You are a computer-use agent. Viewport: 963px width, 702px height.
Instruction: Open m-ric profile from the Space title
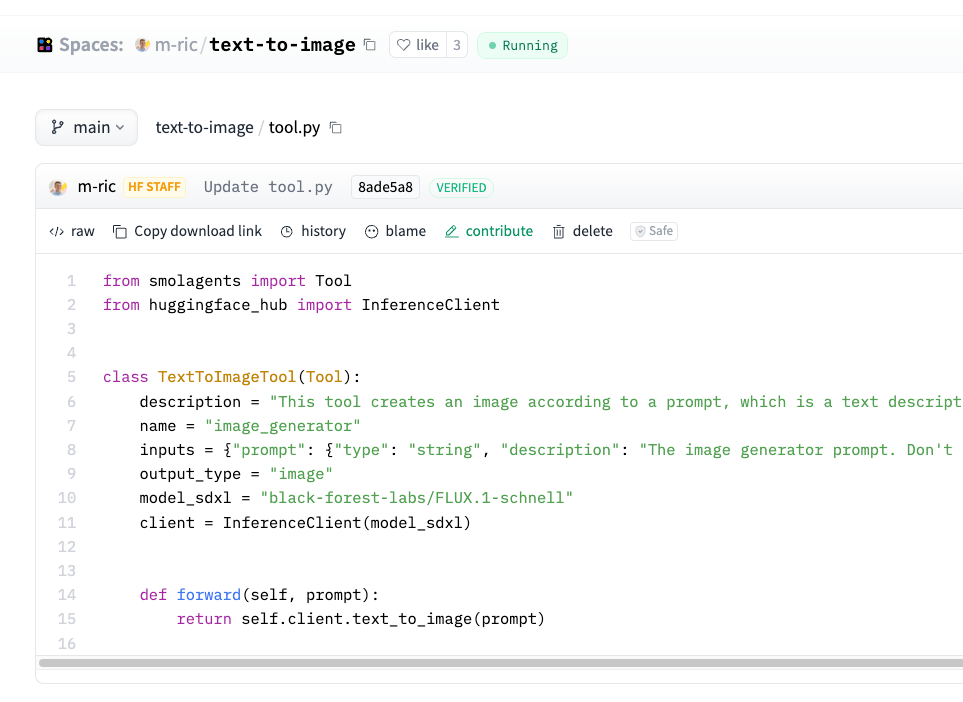(x=176, y=45)
